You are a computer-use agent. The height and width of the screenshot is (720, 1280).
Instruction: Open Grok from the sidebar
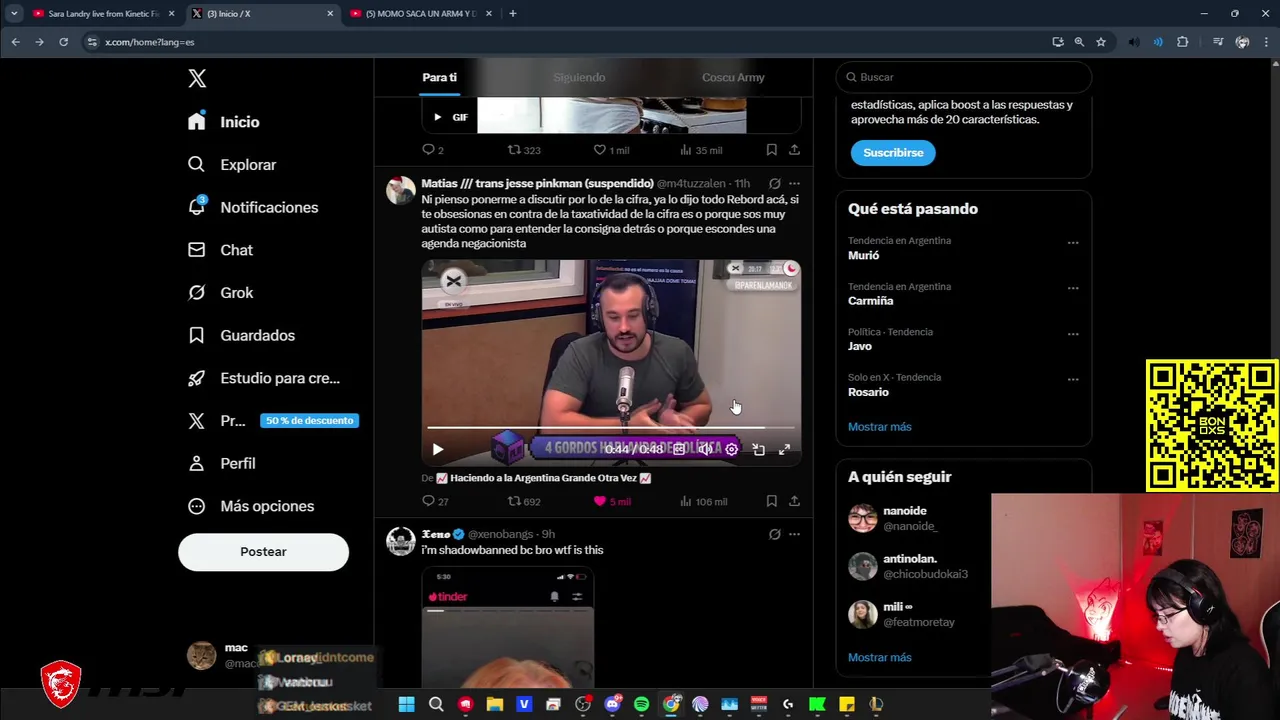(x=221, y=293)
